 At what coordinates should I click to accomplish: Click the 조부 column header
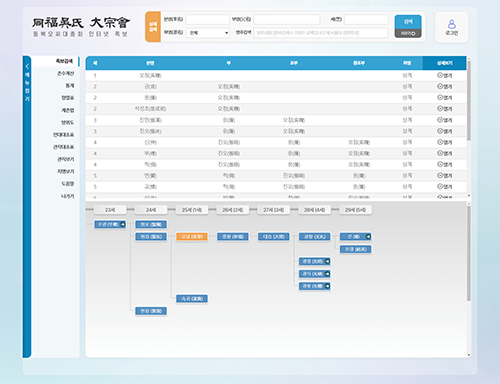point(294,63)
